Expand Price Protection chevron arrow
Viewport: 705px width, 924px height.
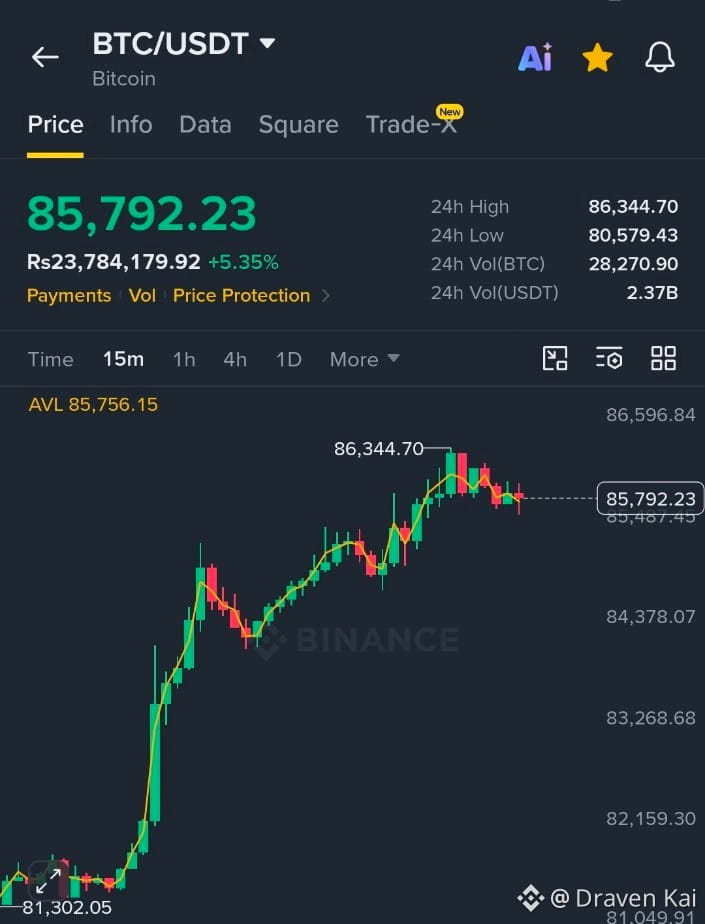coord(326,296)
